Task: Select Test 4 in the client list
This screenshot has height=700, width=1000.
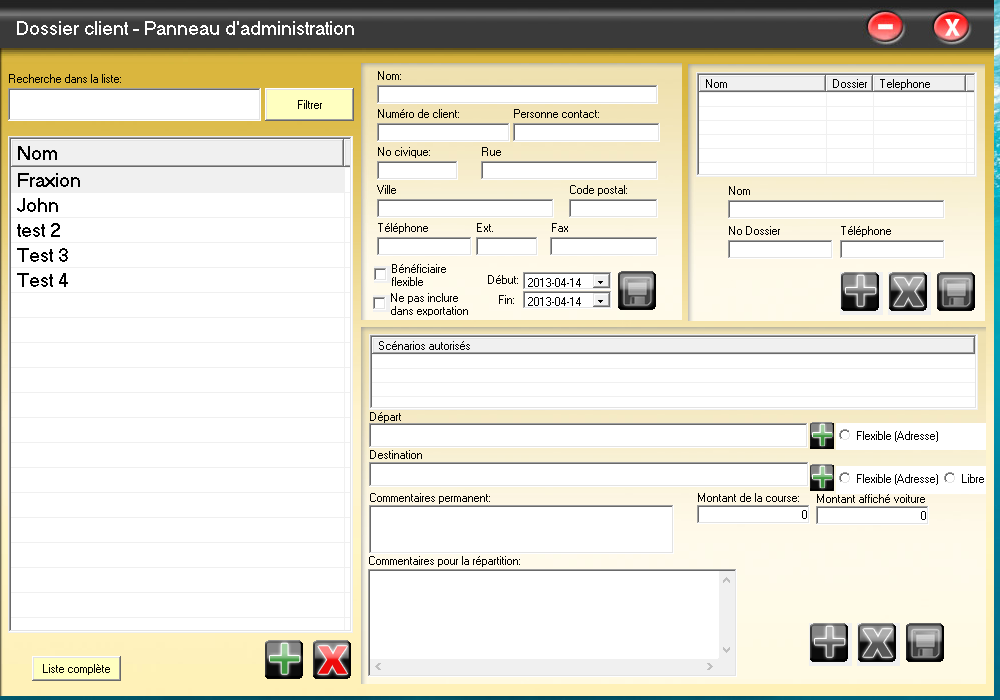Action: pyautogui.click(x=178, y=281)
